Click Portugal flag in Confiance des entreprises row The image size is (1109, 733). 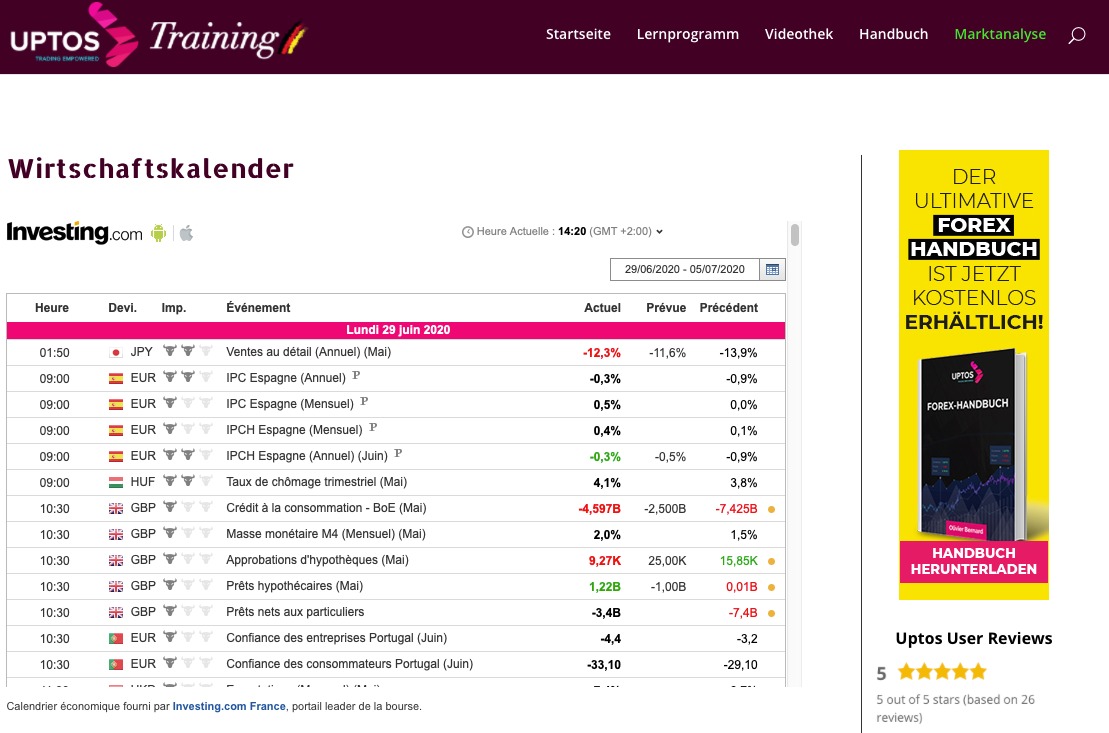[x=116, y=639]
